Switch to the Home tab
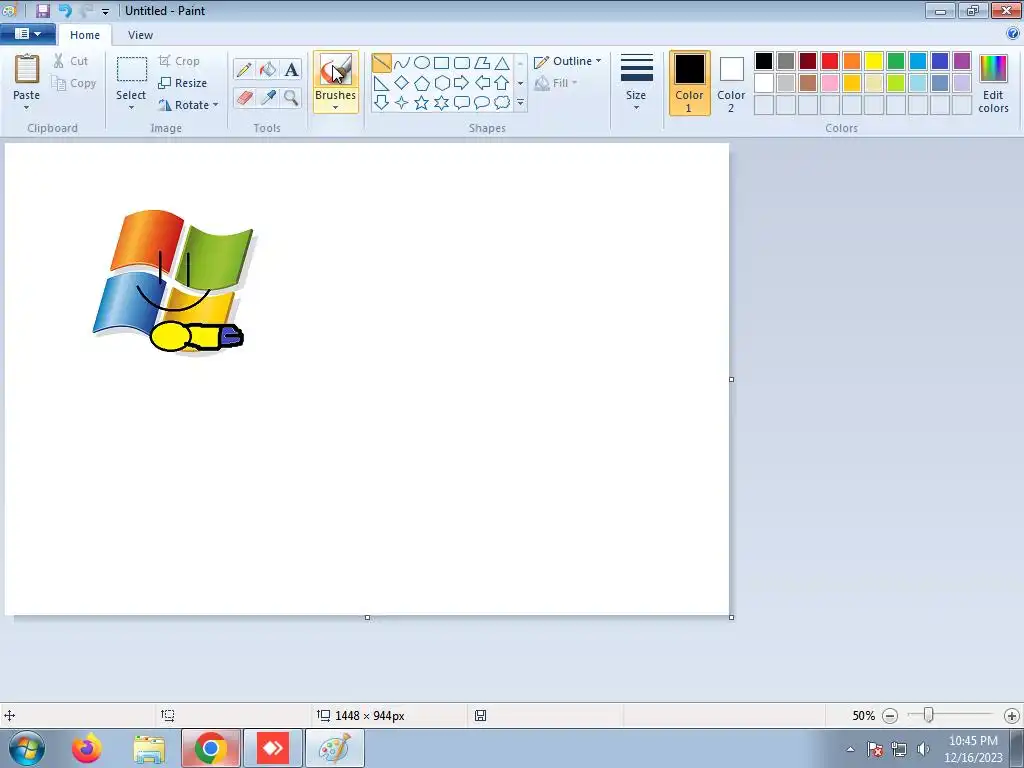This screenshot has width=1024, height=768. click(x=85, y=35)
